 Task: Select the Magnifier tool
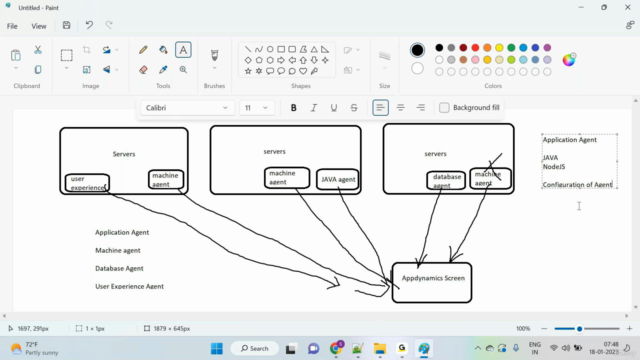pos(183,70)
